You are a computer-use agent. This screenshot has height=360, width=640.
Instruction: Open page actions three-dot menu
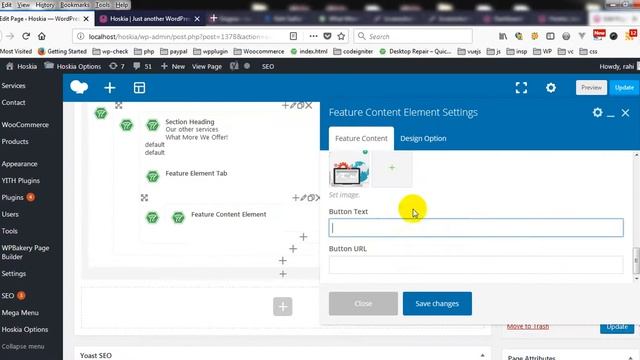click(313, 36)
